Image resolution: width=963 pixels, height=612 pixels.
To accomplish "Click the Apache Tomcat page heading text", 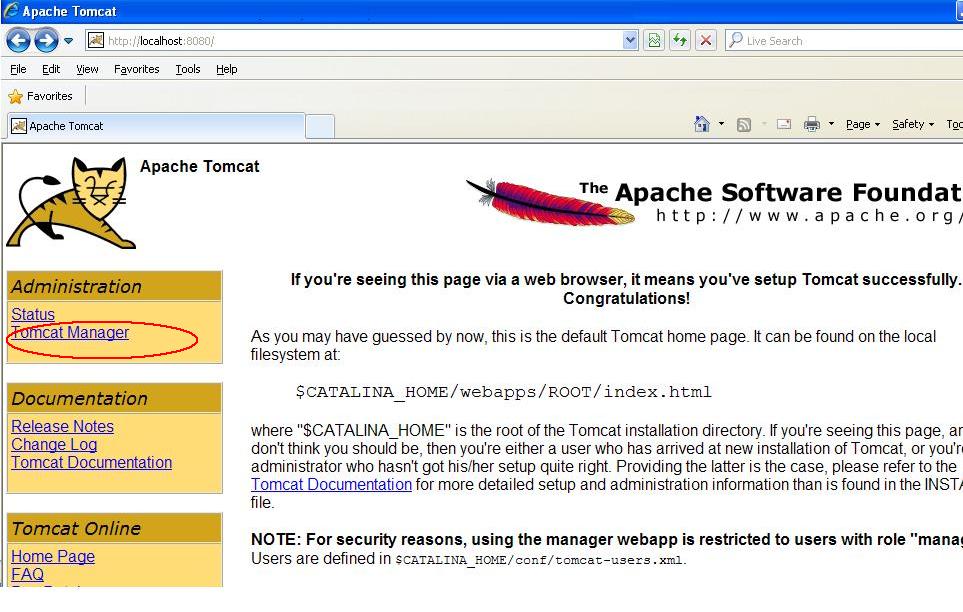I will pyautogui.click(x=200, y=167).
